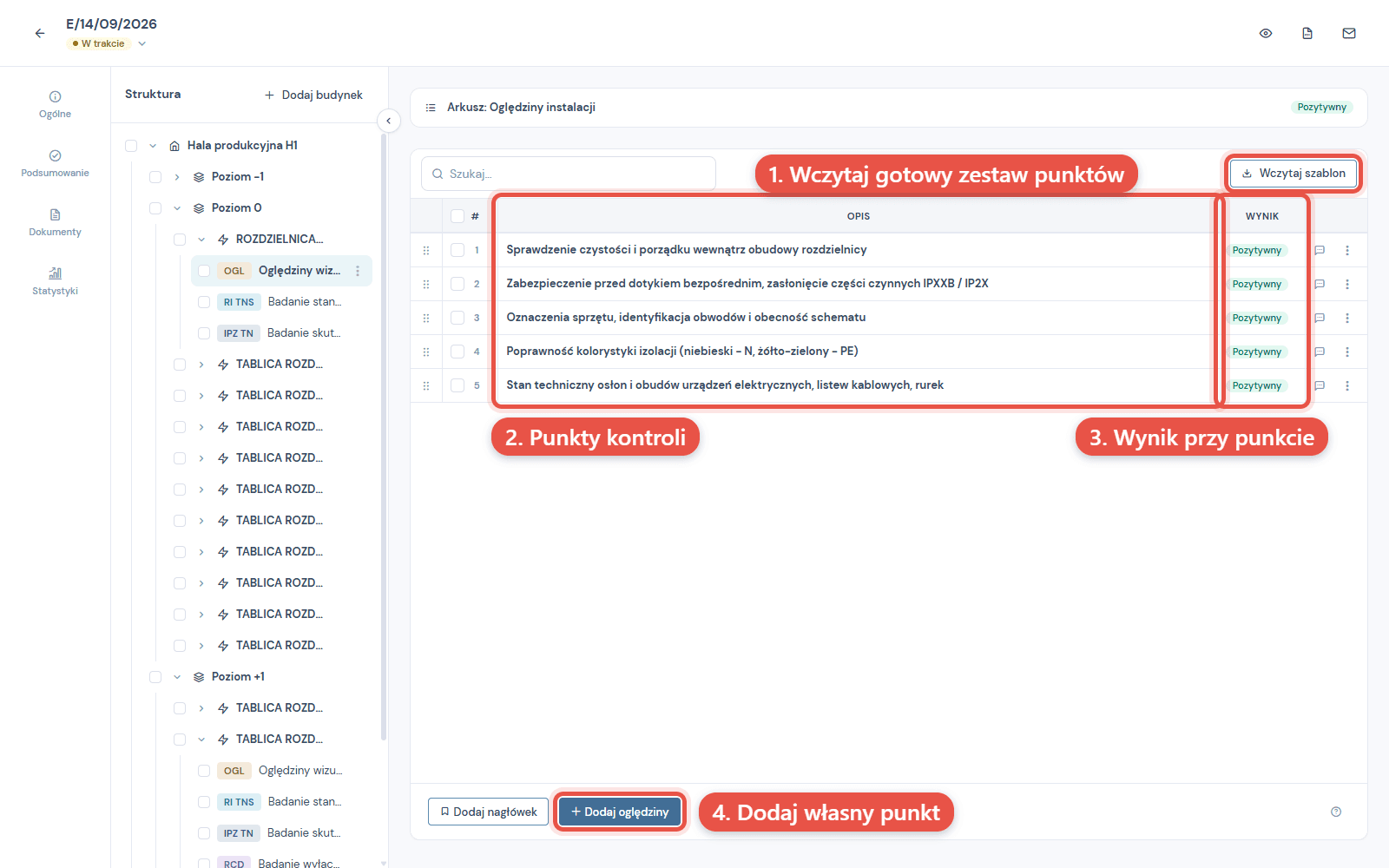
Task: Click the OPIS column header
Action: coord(859,216)
